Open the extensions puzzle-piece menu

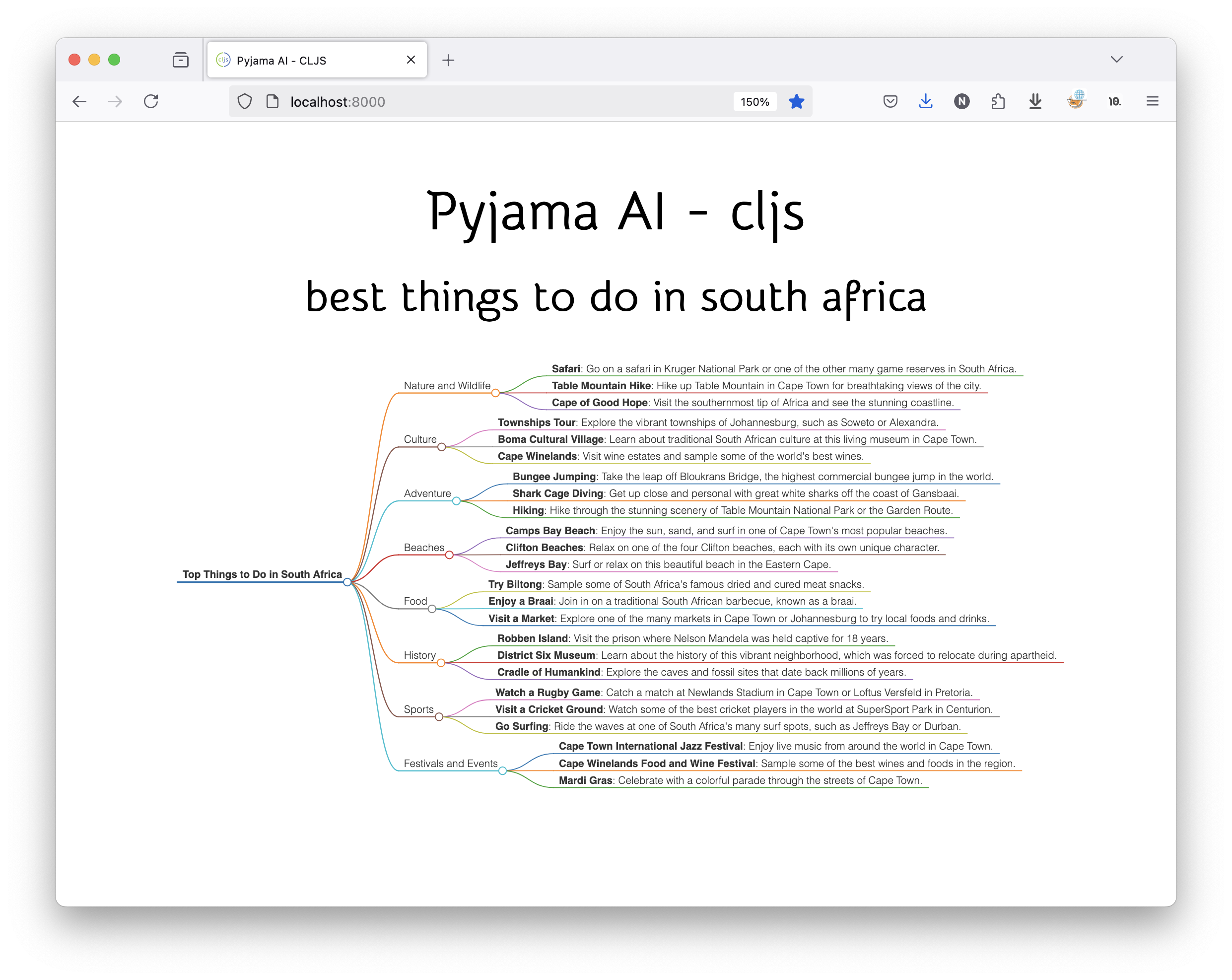998,102
